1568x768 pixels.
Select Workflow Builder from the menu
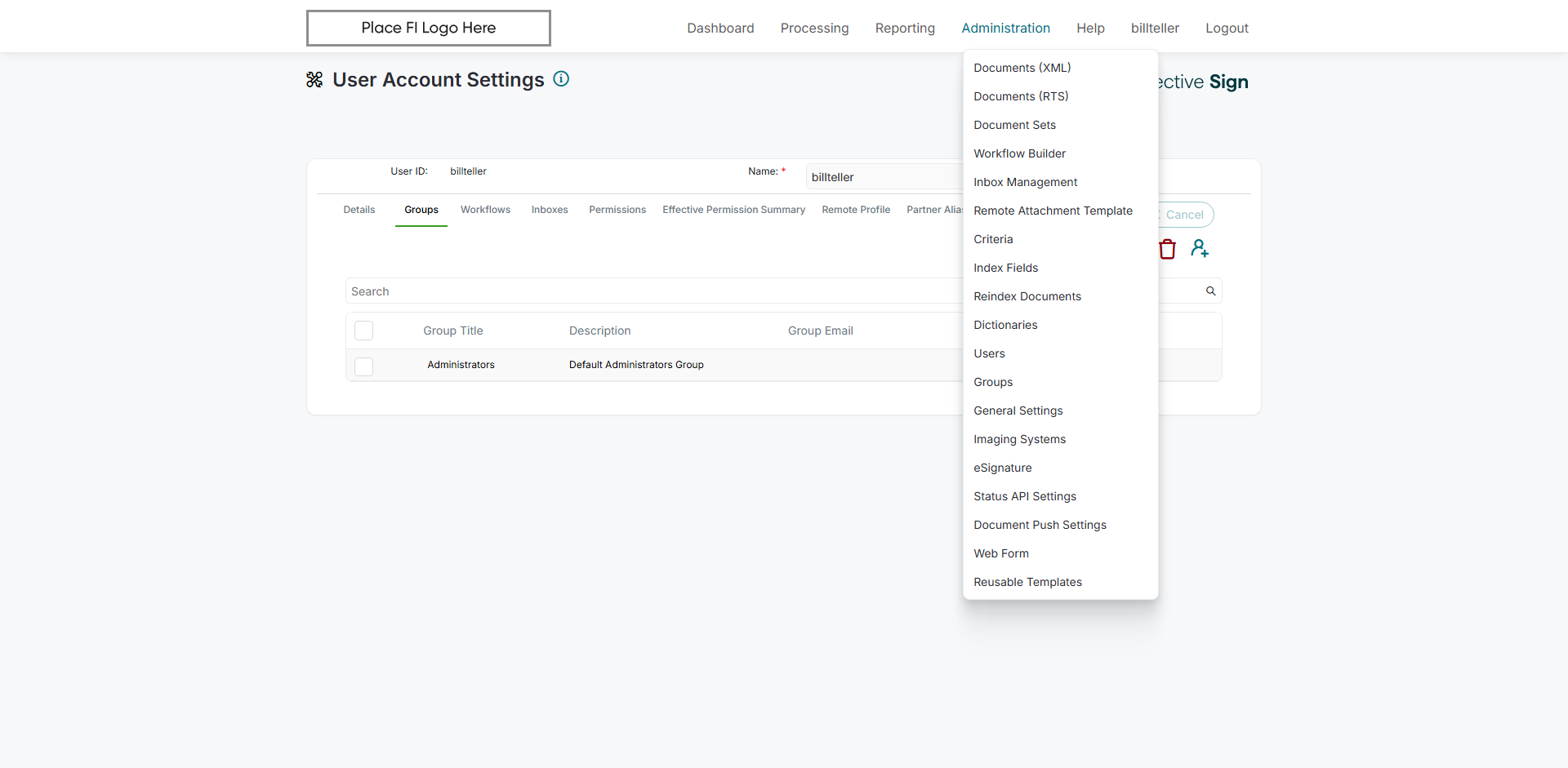(1019, 153)
